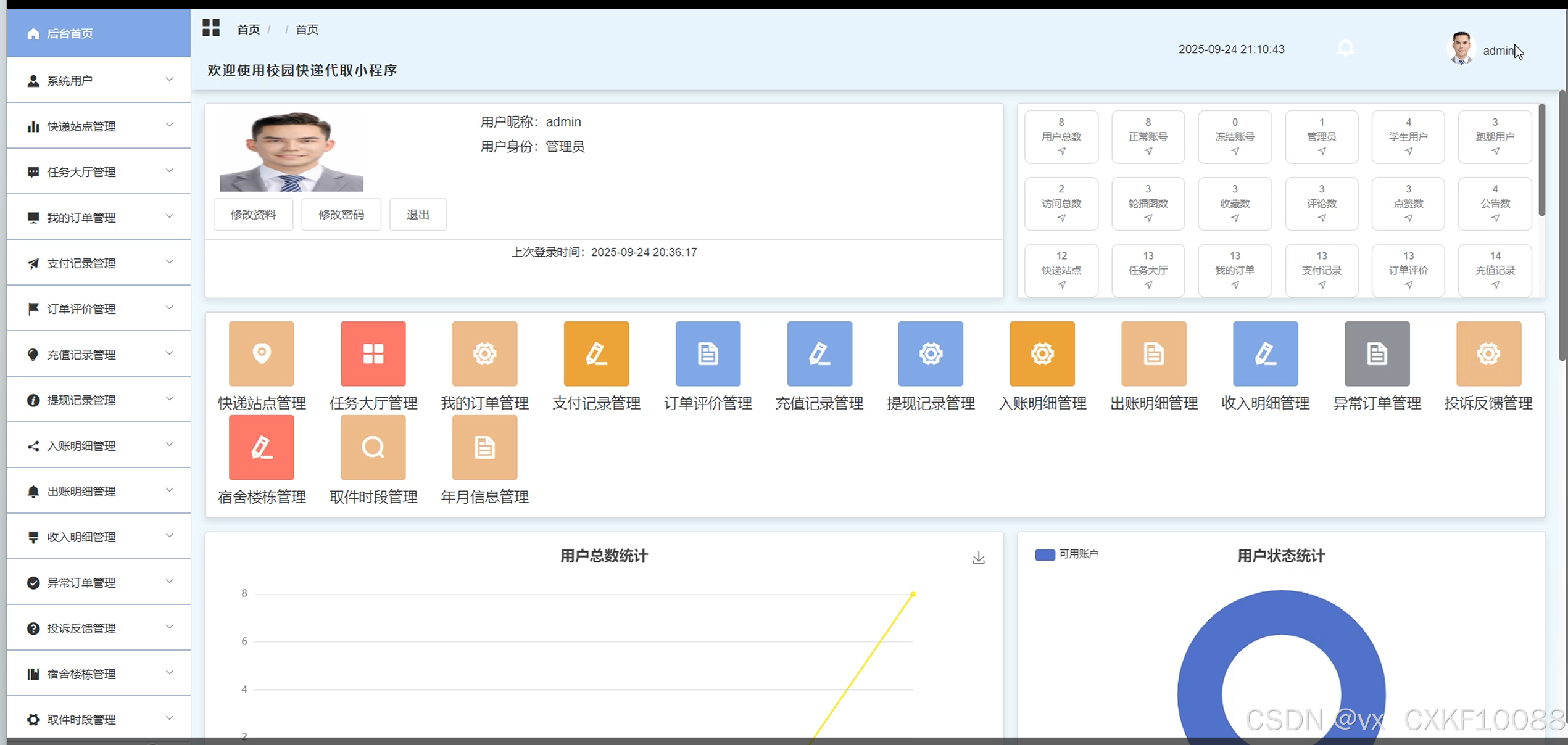Click the admin avatar in the header
The image size is (1568, 745).
[x=1461, y=48]
